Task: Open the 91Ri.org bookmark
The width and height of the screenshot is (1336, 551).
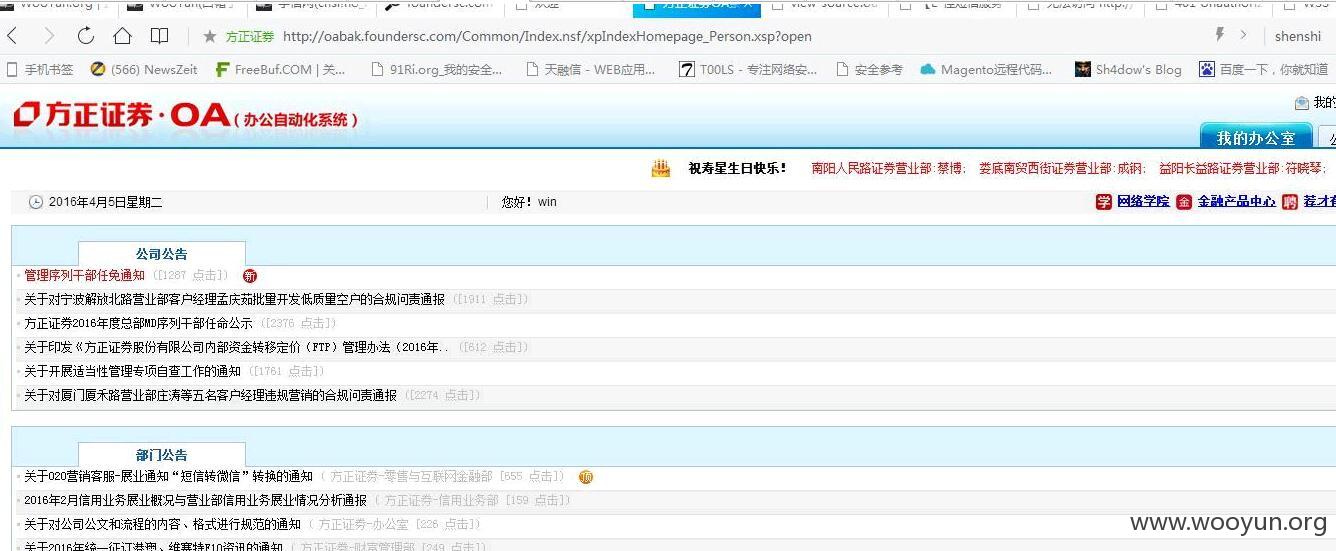Action: pyautogui.click(x=436, y=69)
